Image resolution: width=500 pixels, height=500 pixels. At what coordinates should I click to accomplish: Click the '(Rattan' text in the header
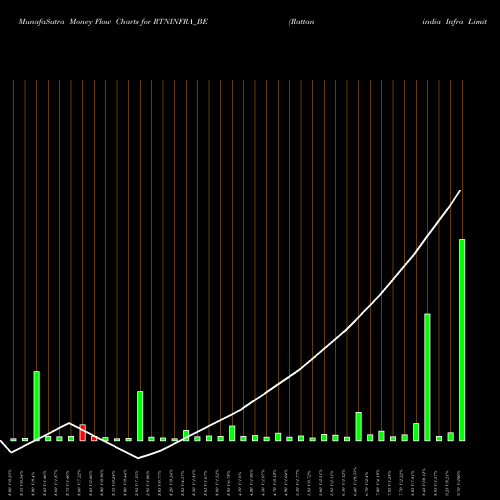click(x=302, y=22)
